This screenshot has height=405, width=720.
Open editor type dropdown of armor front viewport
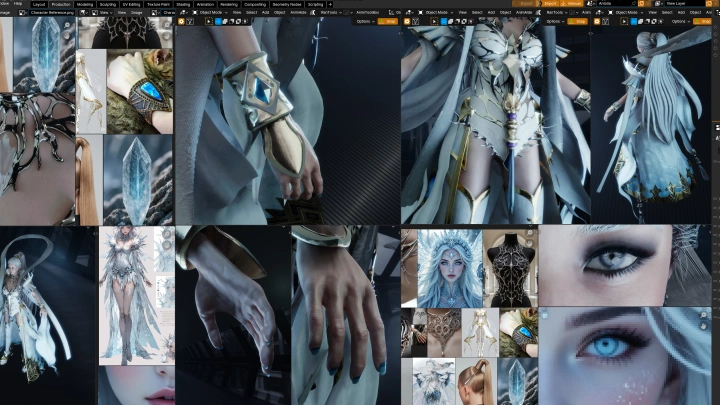409,13
